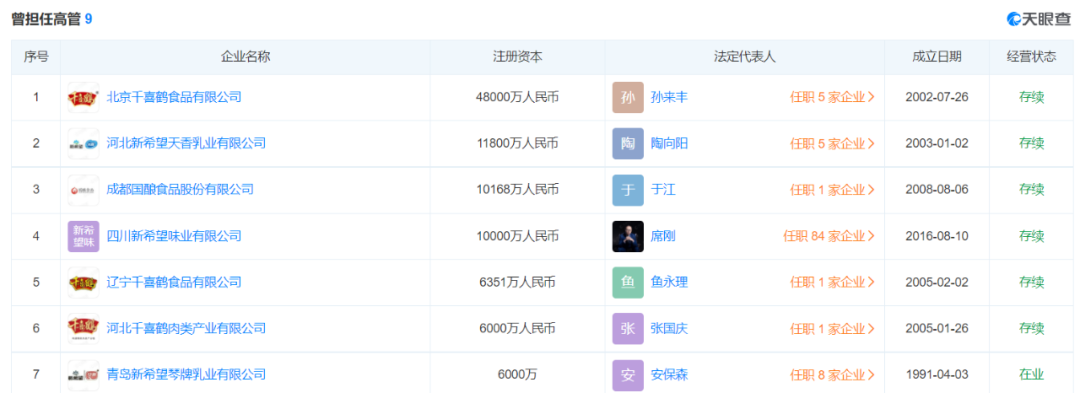Click the 安 avatar badge
This screenshot has height=393, width=1080.
pyautogui.click(x=627, y=375)
